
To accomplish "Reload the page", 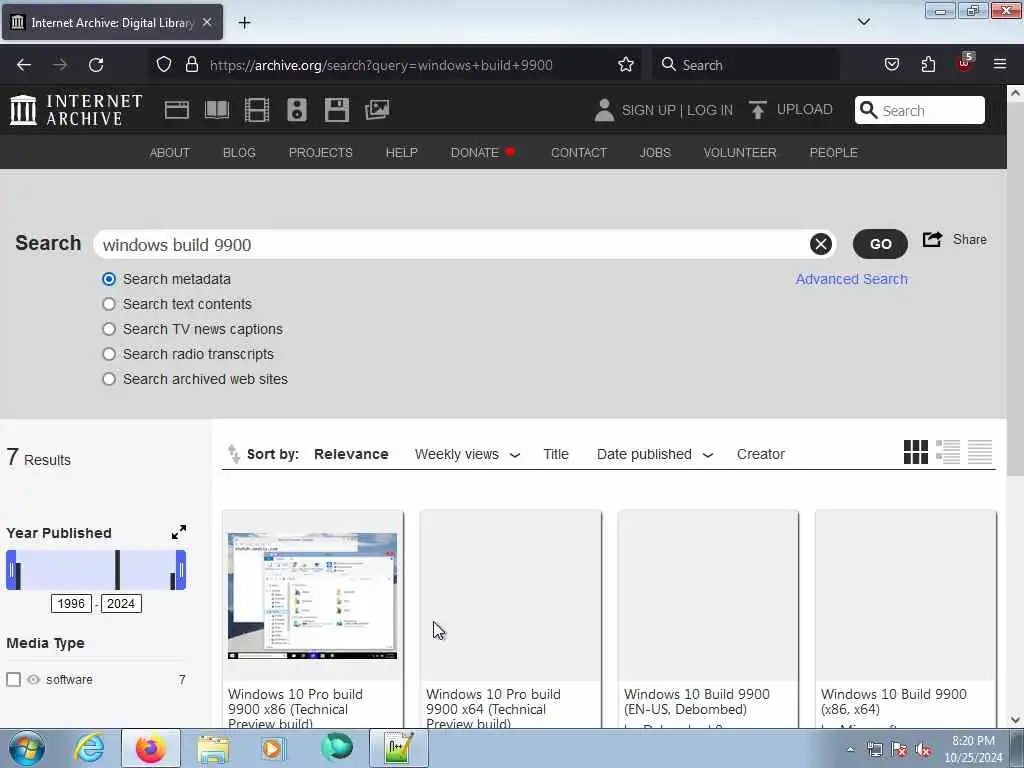I will tap(96, 65).
